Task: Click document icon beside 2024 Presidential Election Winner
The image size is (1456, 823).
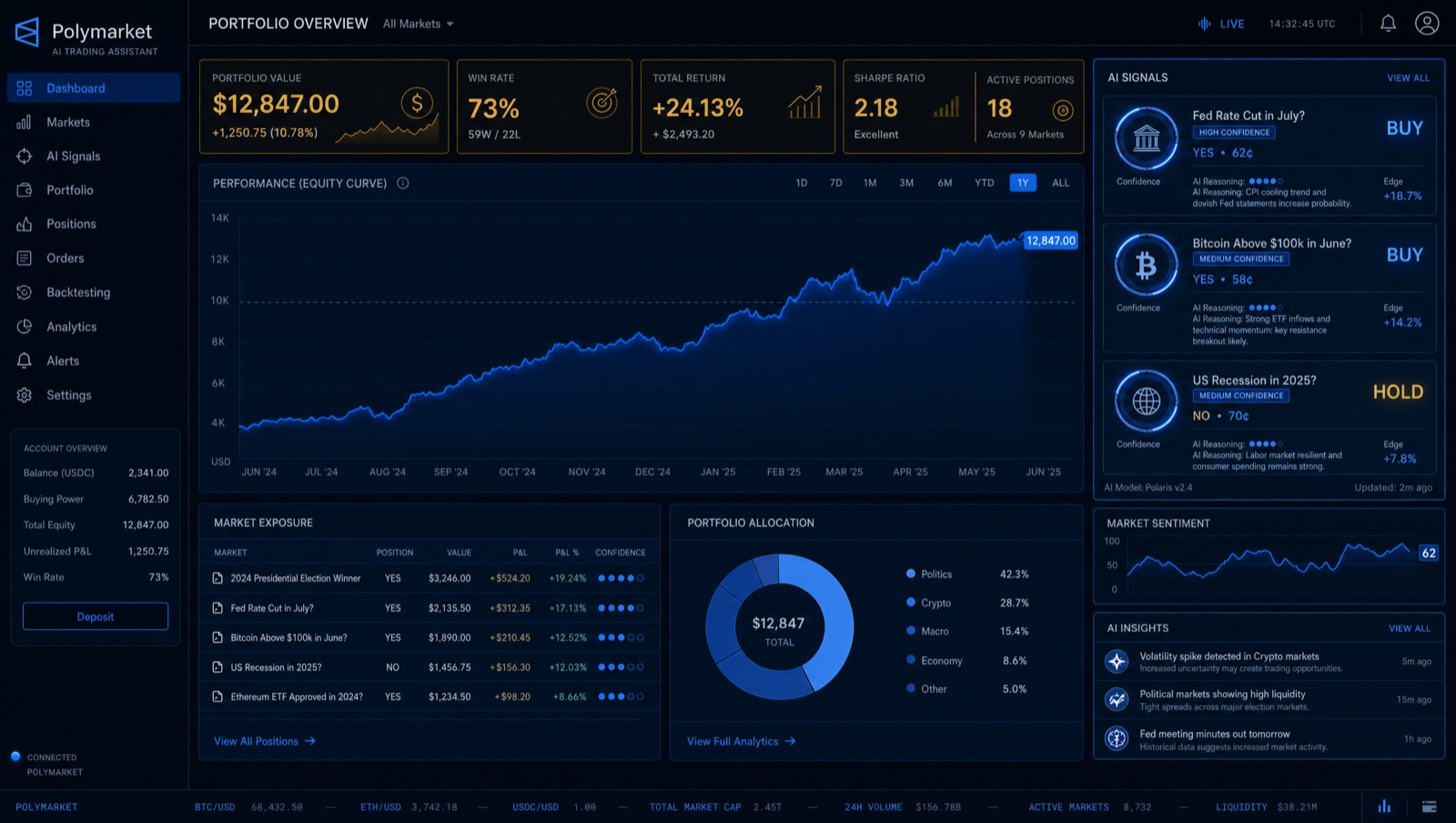Action: [217, 578]
